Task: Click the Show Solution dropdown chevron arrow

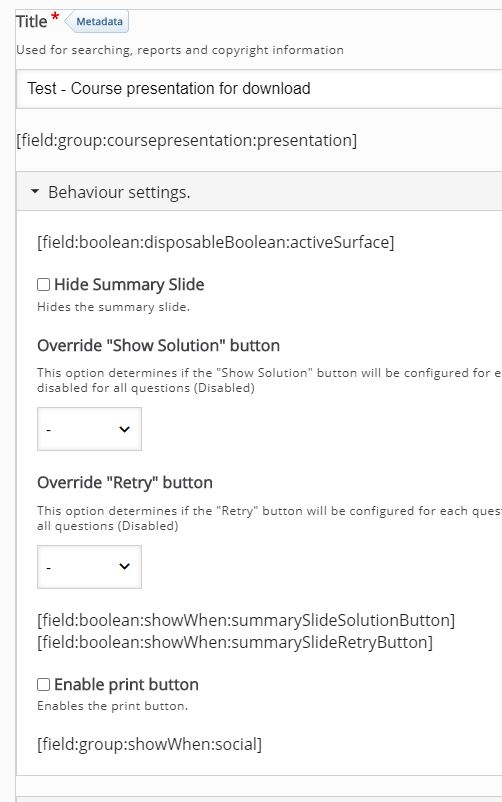Action: (x=124, y=429)
